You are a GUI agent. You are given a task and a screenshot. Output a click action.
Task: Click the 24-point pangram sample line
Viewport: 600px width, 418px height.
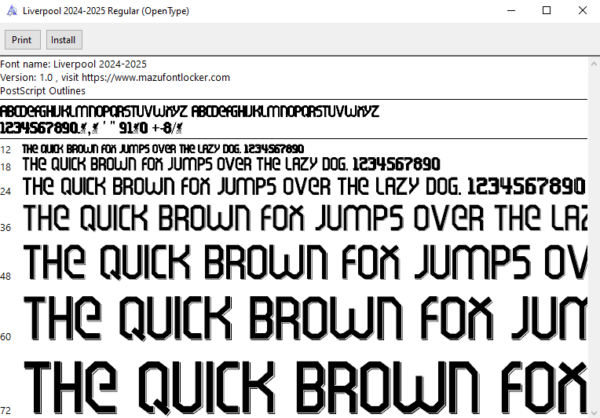click(x=304, y=187)
